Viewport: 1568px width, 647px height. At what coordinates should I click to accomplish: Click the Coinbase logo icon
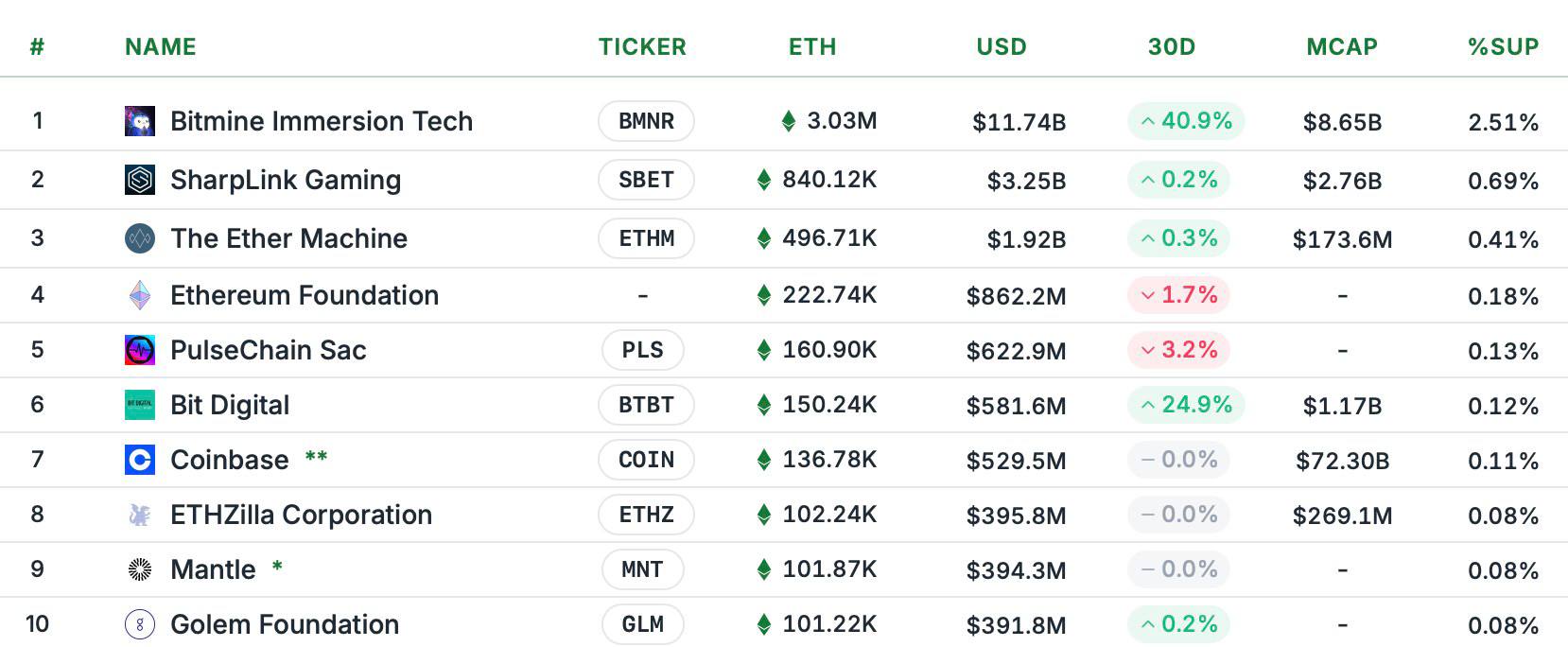pos(140,460)
